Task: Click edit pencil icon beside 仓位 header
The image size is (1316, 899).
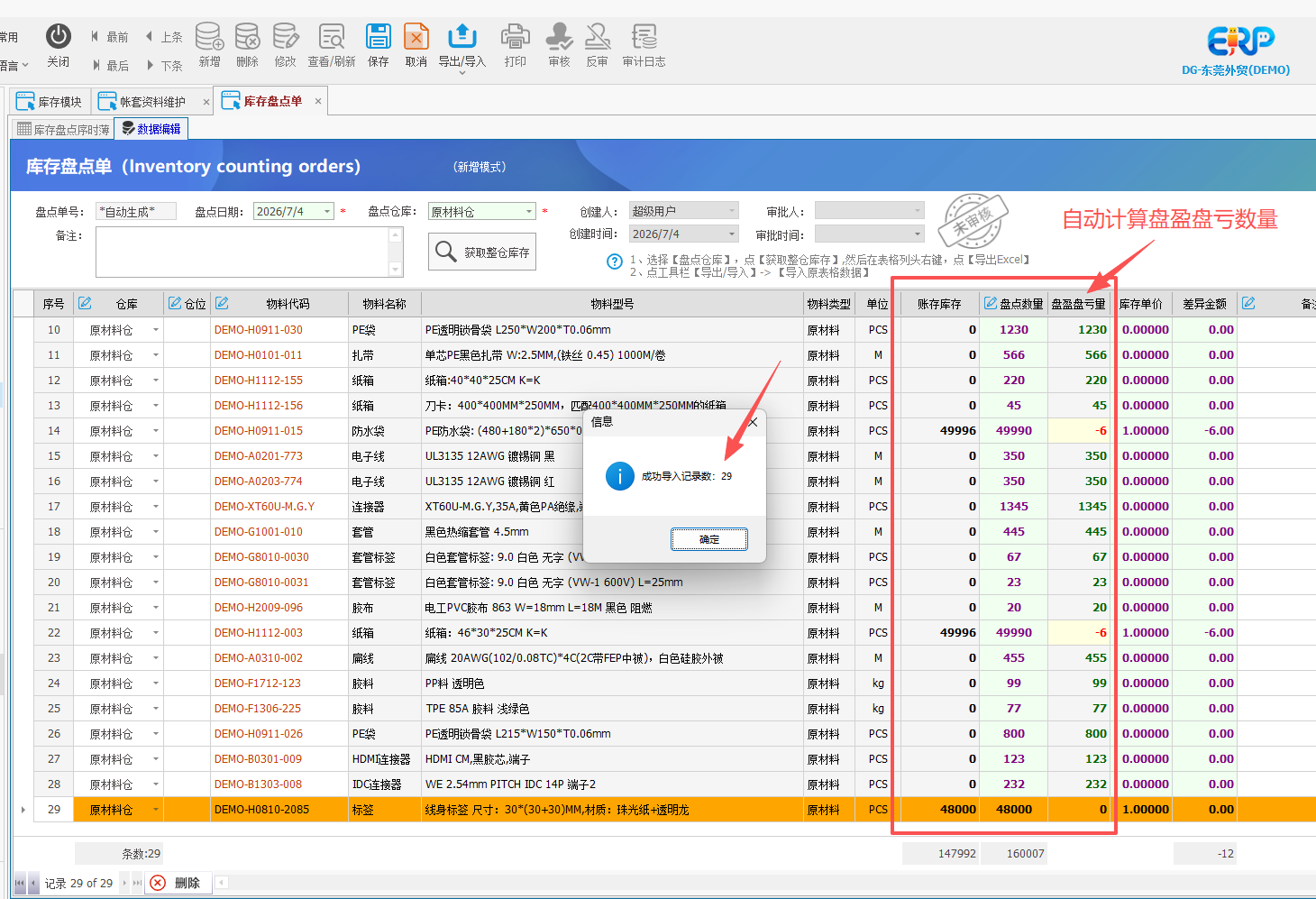Action: point(175,303)
